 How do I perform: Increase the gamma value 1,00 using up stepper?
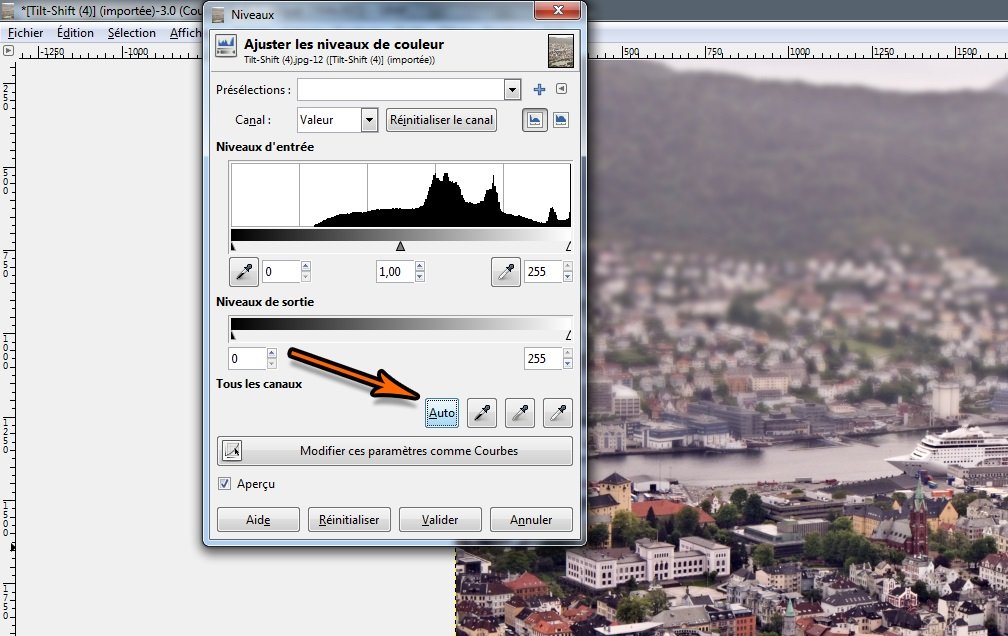(418, 267)
